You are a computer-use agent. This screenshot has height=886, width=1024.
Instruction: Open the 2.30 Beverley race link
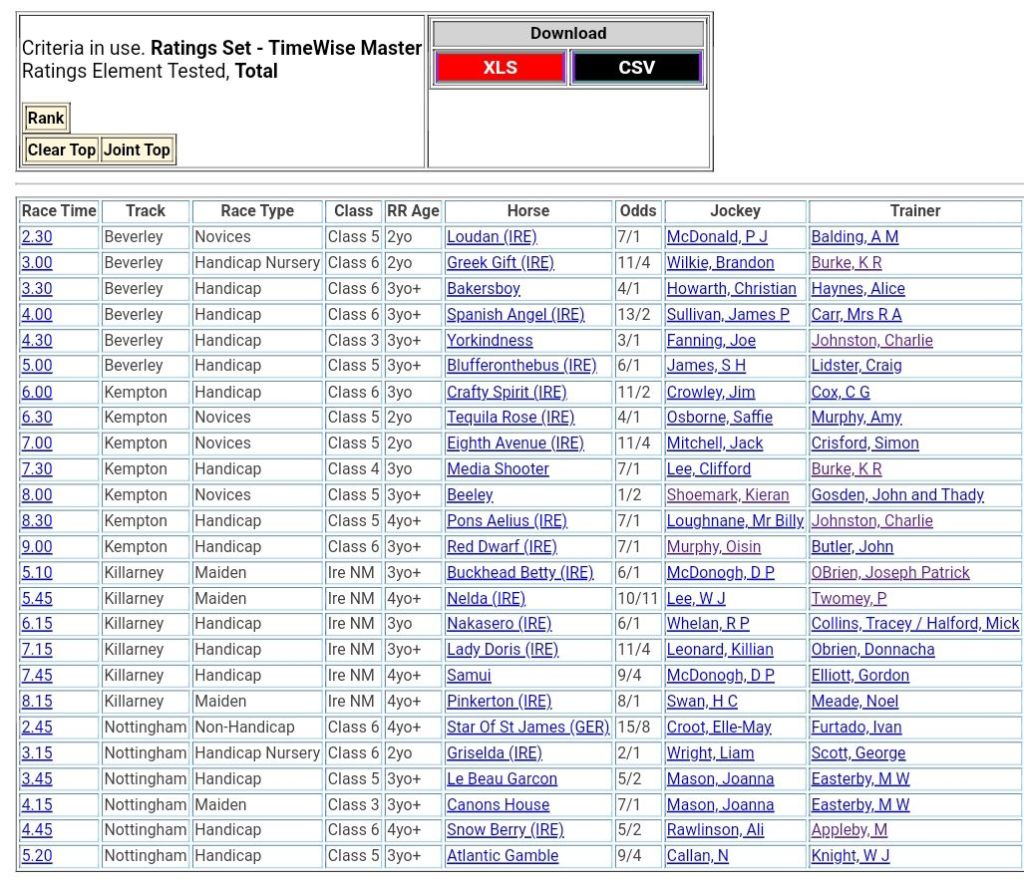point(37,237)
